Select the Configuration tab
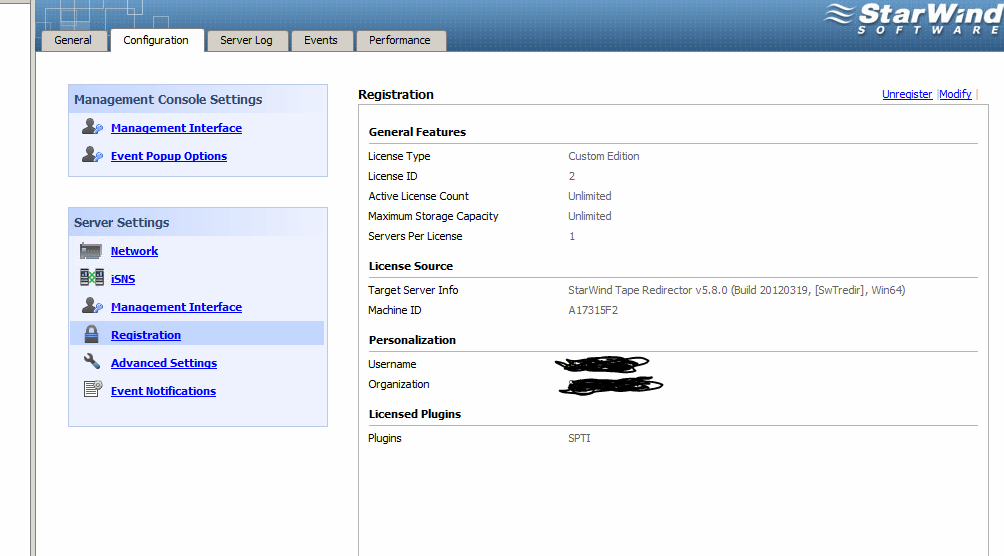Image resolution: width=1004 pixels, height=556 pixels. coord(156,40)
